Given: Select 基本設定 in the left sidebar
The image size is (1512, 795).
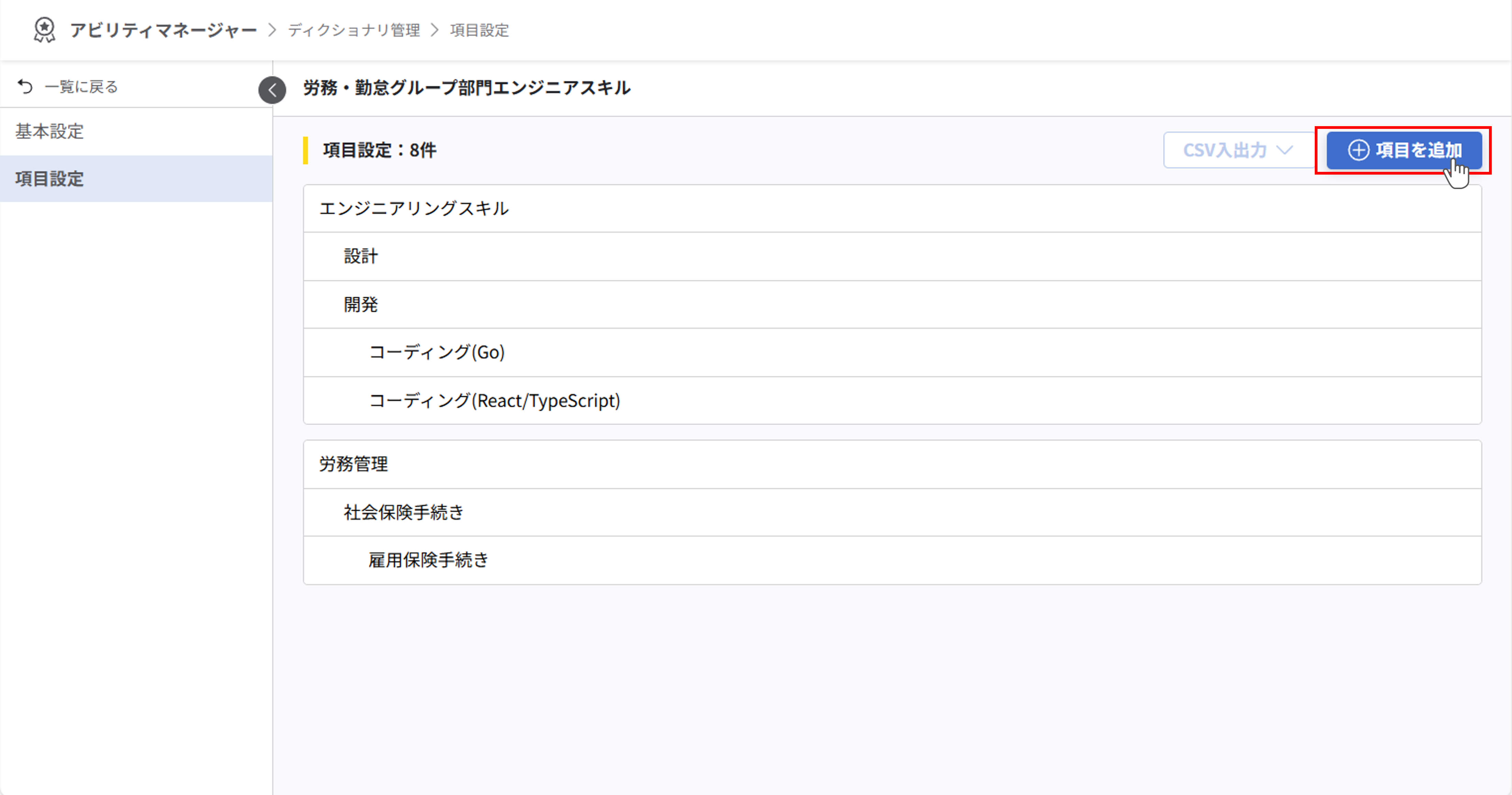Looking at the screenshot, I should pos(50,132).
